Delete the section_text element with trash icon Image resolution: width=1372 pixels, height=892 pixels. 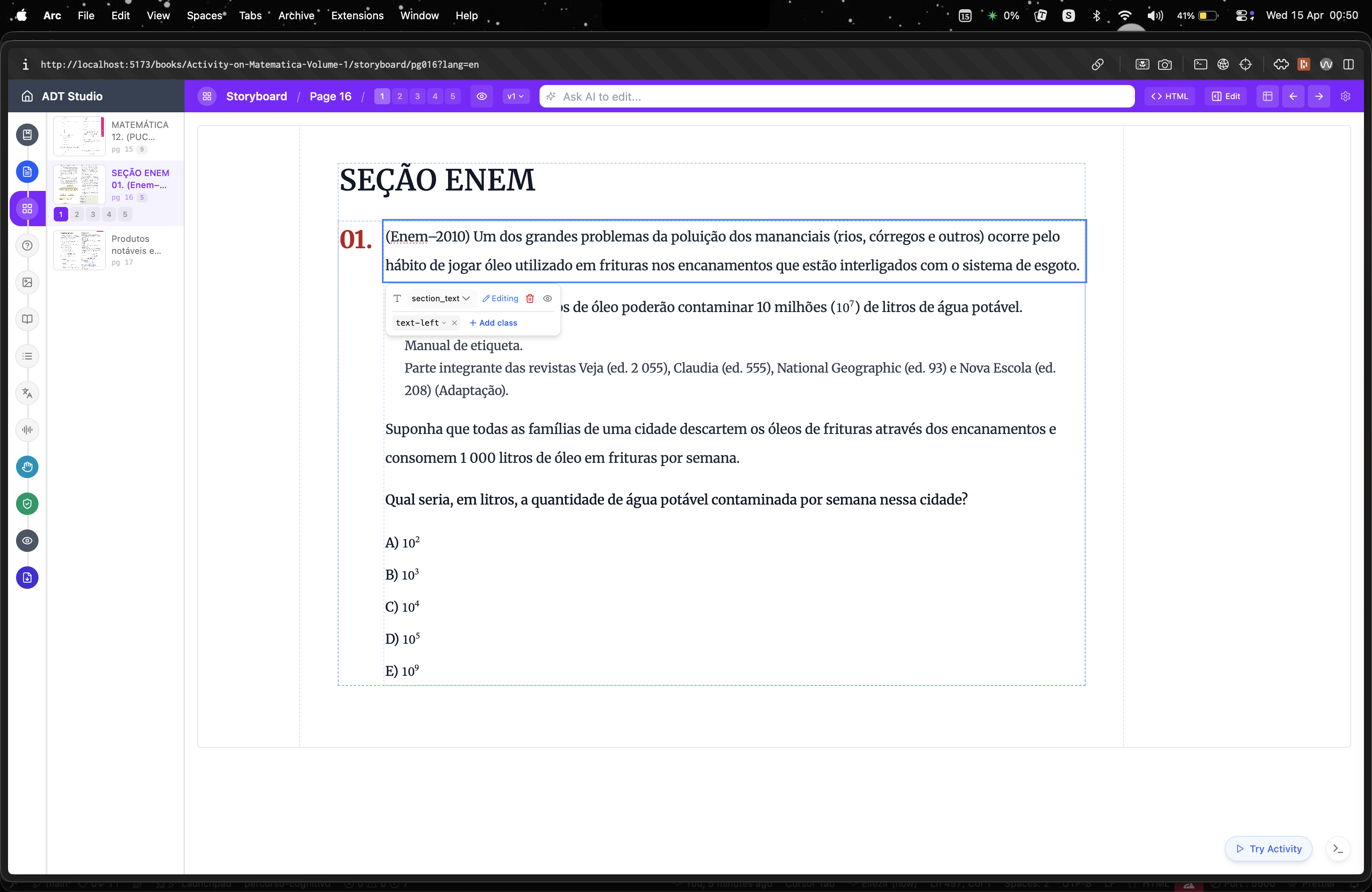coord(530,298)
